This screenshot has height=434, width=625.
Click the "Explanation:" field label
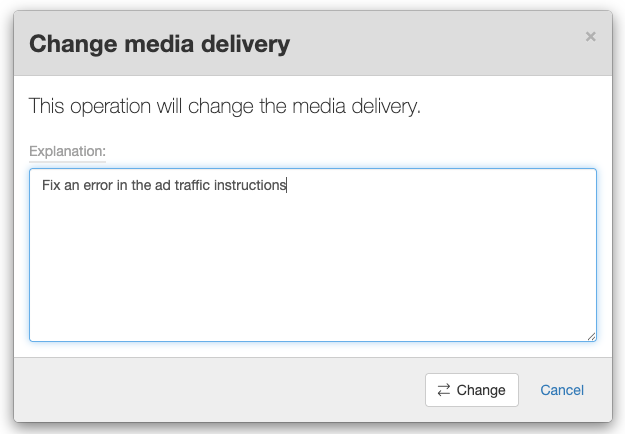click(x=67, y=151)
